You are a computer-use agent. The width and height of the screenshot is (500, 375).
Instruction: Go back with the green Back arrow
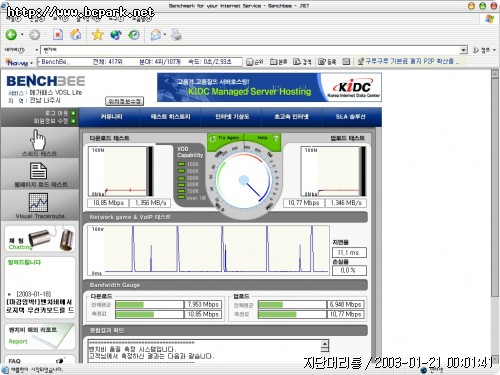pyautogui.click(x=11, y=34)
